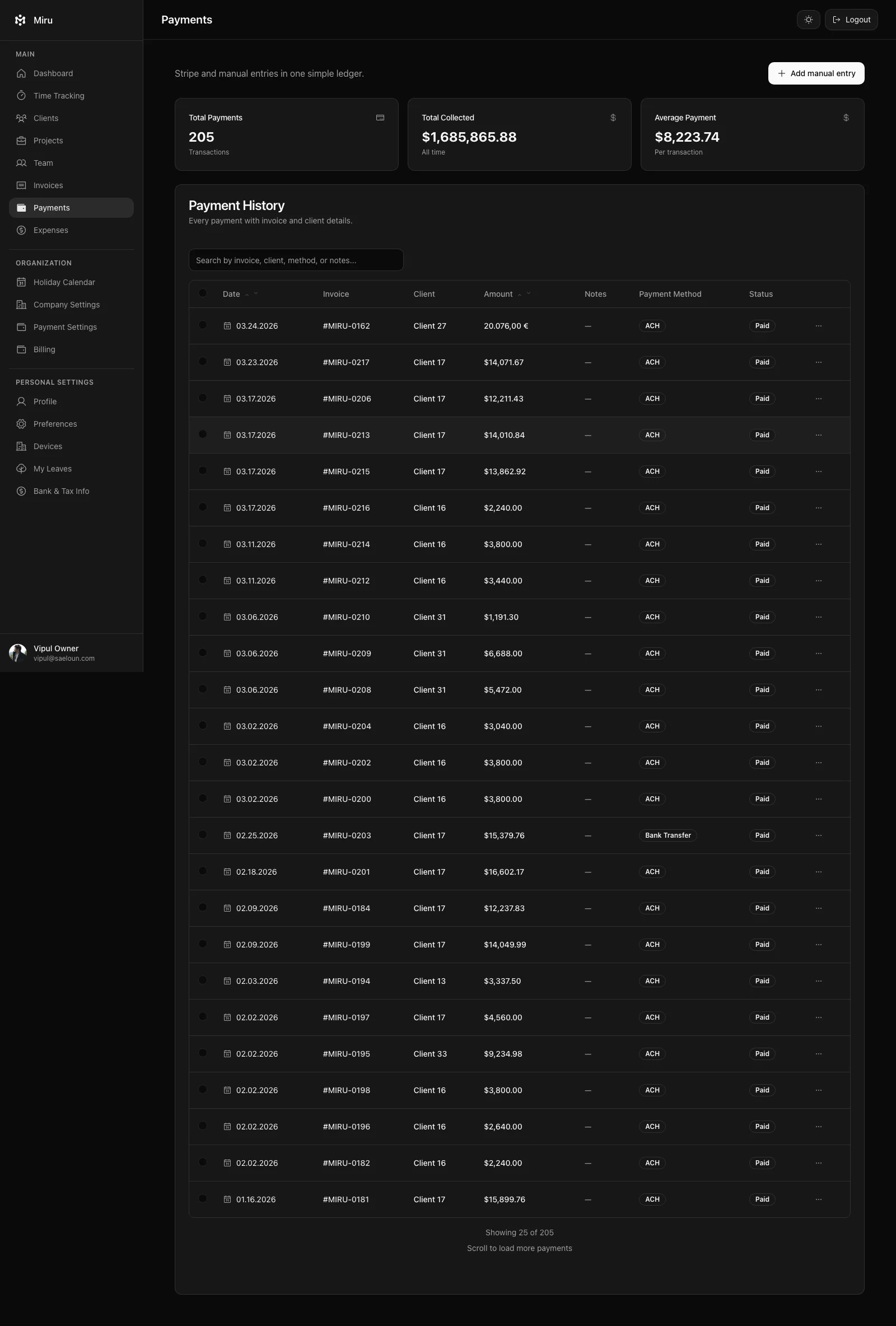
Task: Check the select-all box in the table header
Action: point(203,293)
